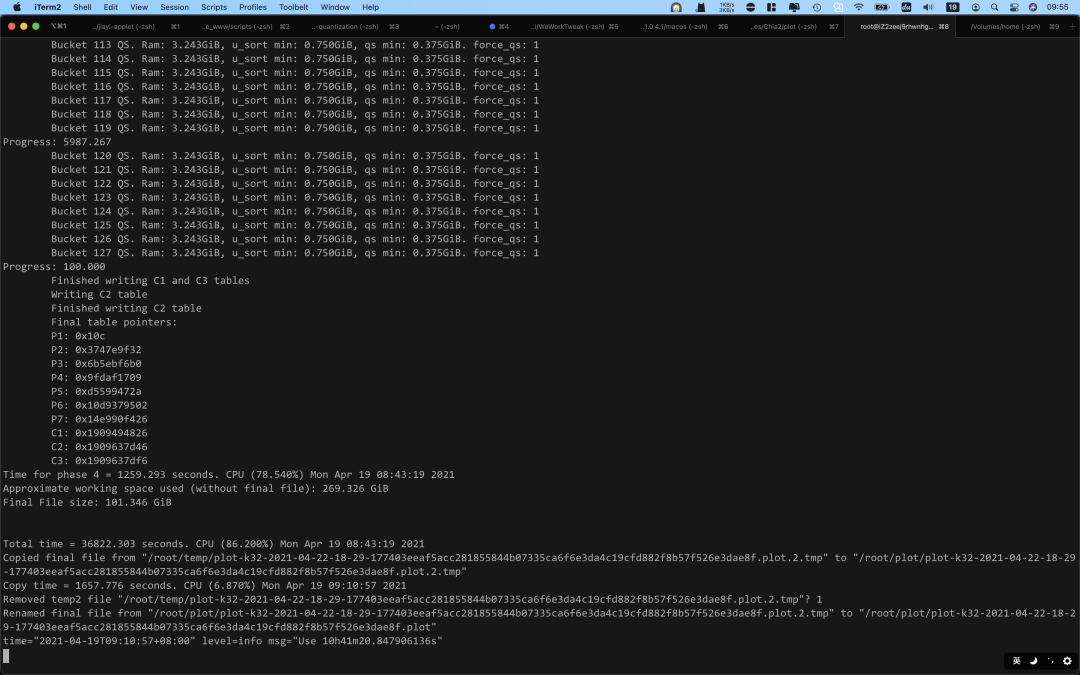This screenshot has height=675, width=1080.
Task: Click the terminal cursor on the last line
Action: pyautogui.click(x=6, y=656)
